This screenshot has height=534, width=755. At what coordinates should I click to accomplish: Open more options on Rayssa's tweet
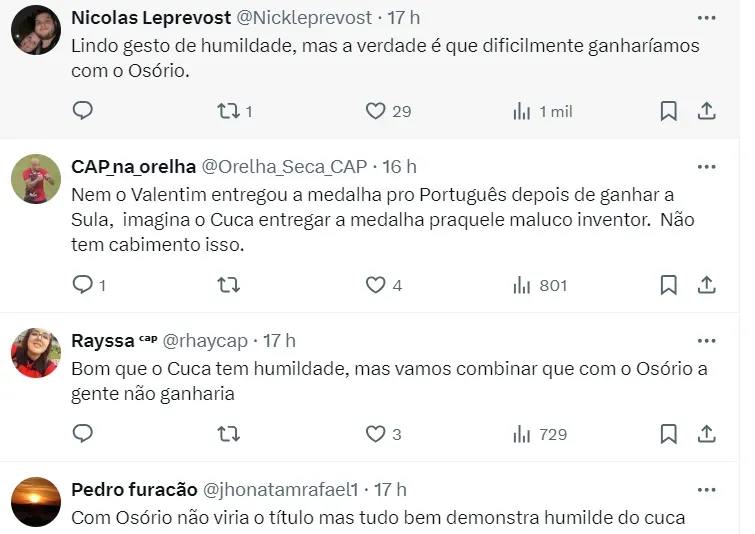(706, 341)
